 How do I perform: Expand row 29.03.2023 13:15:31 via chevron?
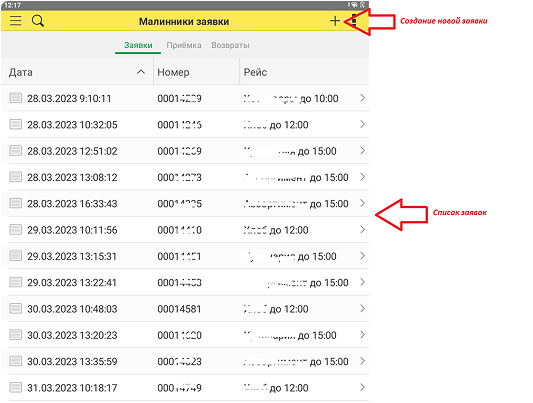(x=362, y=256)
